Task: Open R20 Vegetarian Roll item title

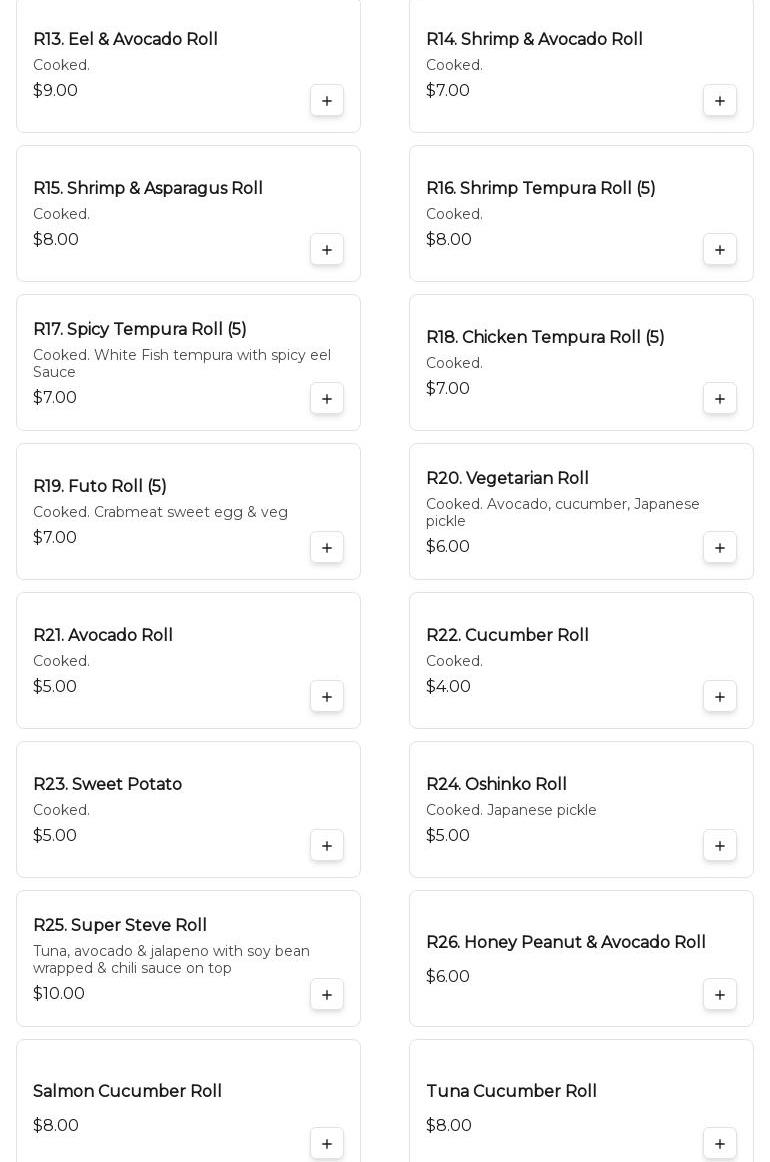Action: tap(507, 479)
